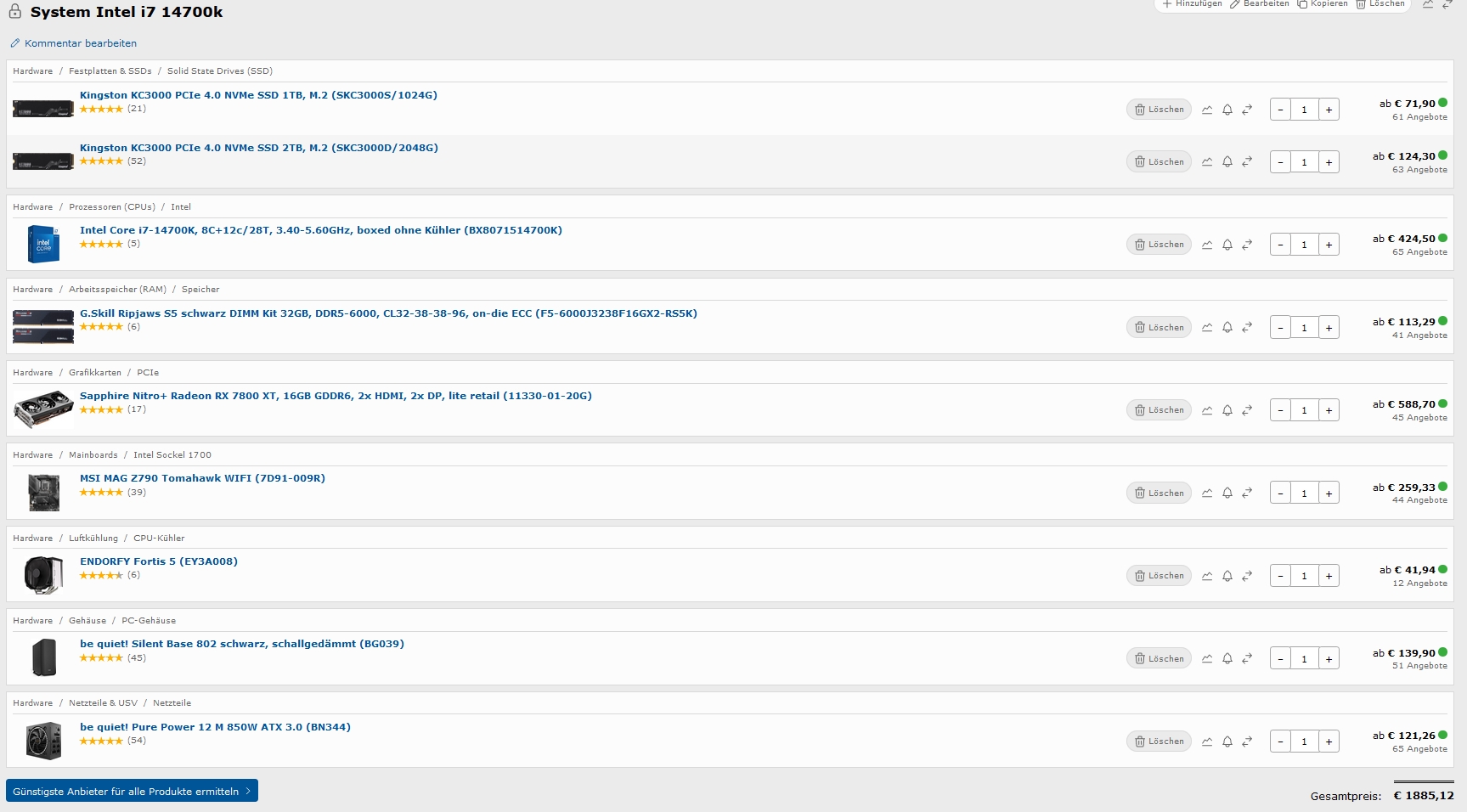Screen dimensions: 1467x812
Task: Open price history chart for G.Skill Ripjaws S5
Action: (1207, 328)
